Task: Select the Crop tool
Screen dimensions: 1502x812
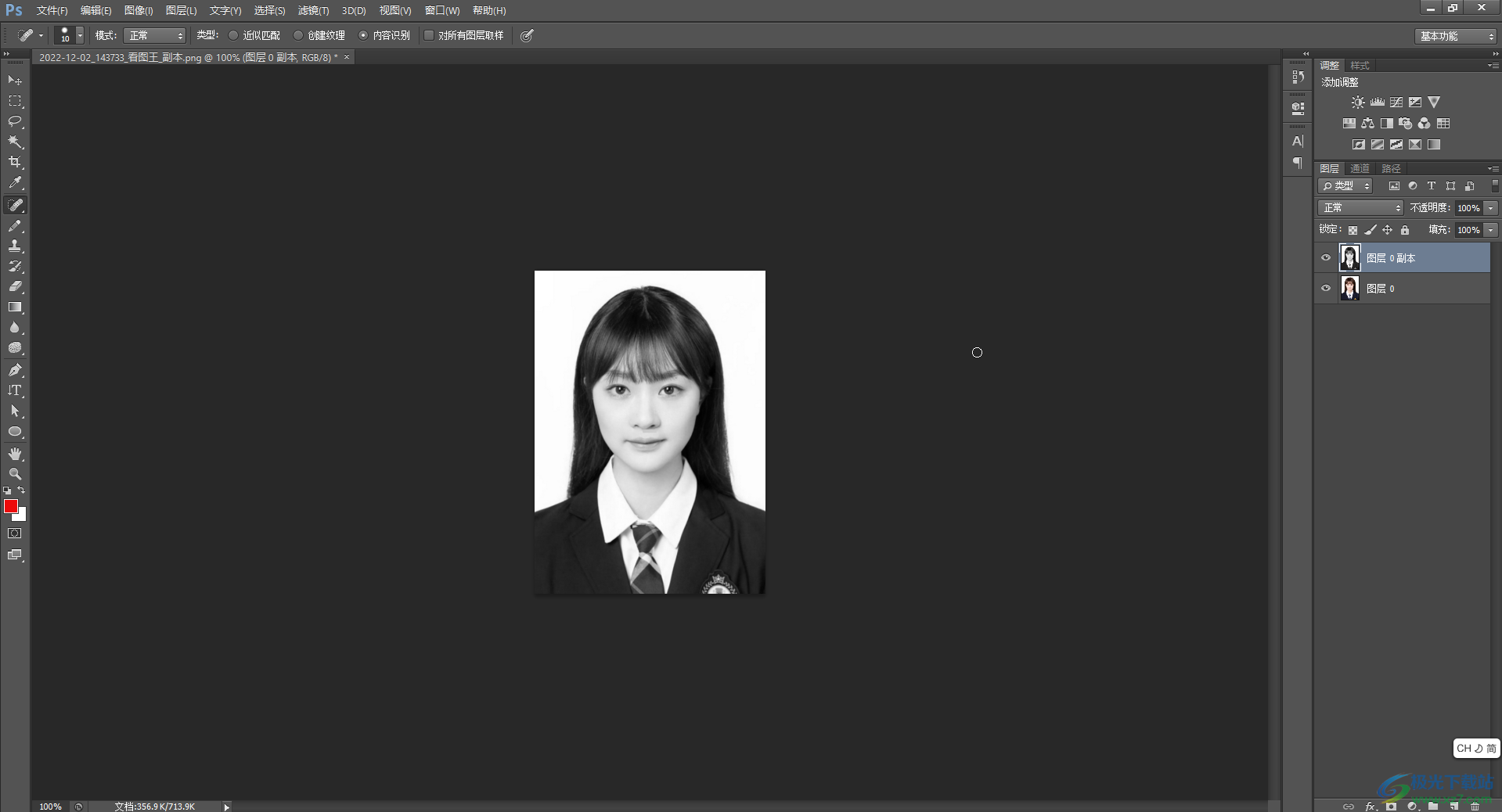Action: tap(15, 162)
